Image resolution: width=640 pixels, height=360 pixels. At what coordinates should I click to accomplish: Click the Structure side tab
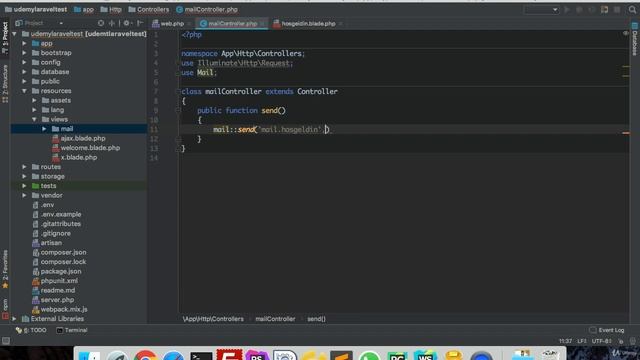5,84
